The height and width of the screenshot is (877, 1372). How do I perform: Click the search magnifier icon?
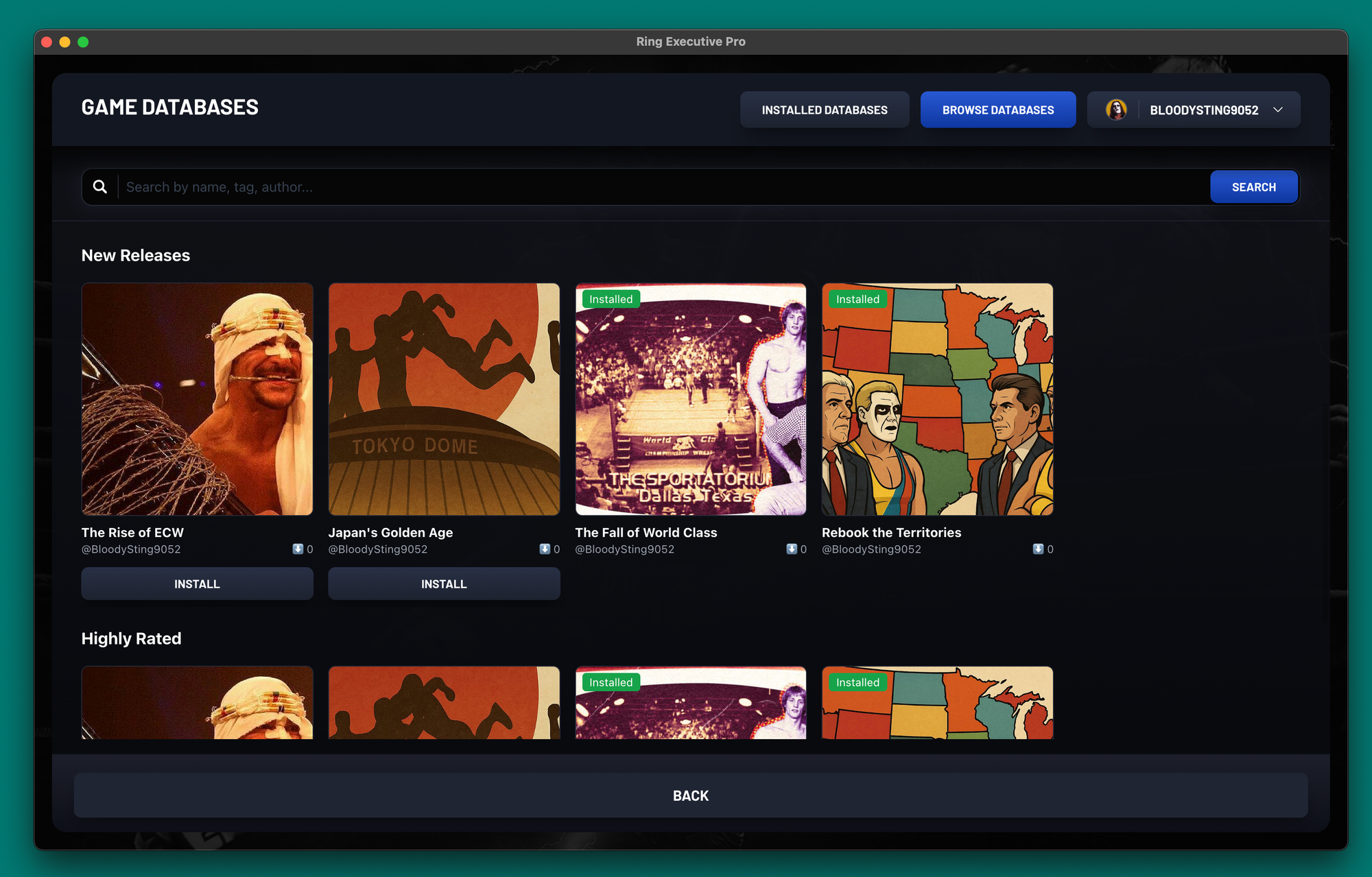pyautogui.click(x=100, y=187)
